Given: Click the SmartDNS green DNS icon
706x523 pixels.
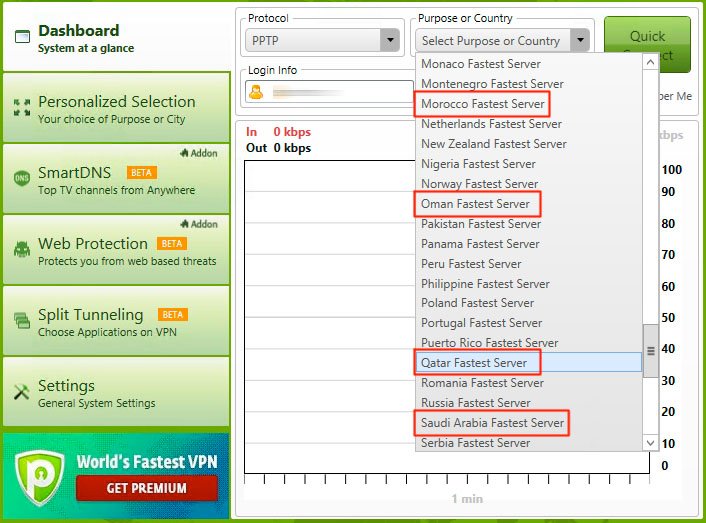Looking at the screenshot, I should point(22,178).
